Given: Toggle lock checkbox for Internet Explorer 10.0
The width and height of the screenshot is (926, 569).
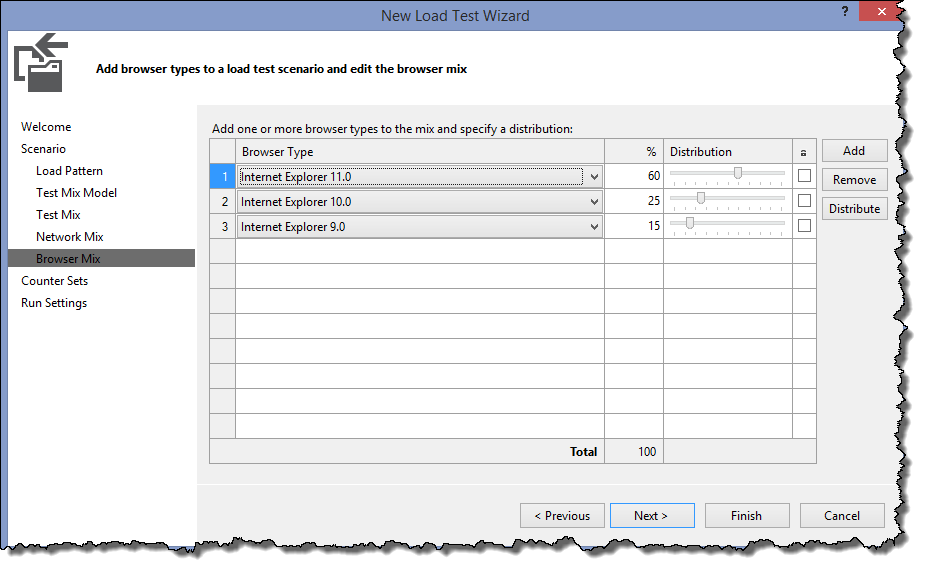Looking at the screenshot, I should point(804,201).
